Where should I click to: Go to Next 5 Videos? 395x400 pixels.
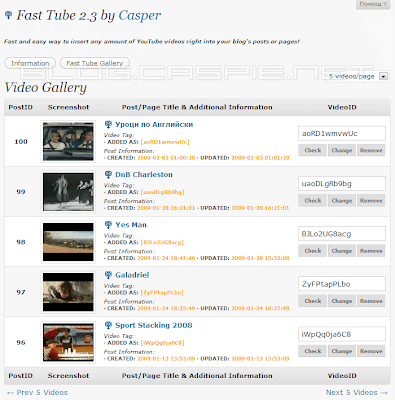[357, 392]
